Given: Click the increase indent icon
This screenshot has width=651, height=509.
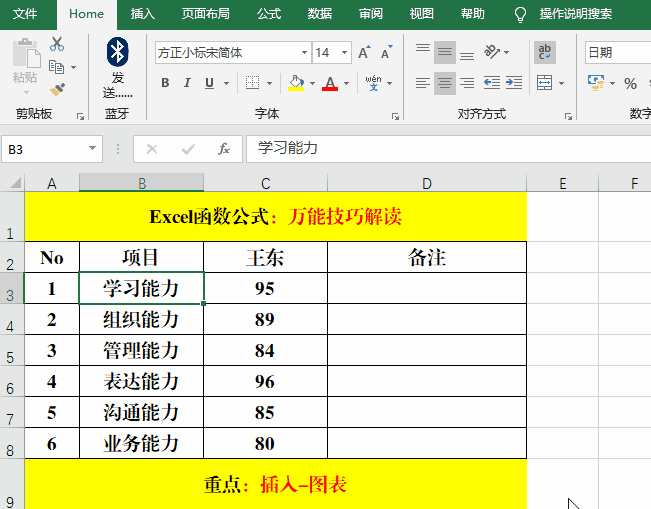Looking at the screenshot, I should click(514, 83).
